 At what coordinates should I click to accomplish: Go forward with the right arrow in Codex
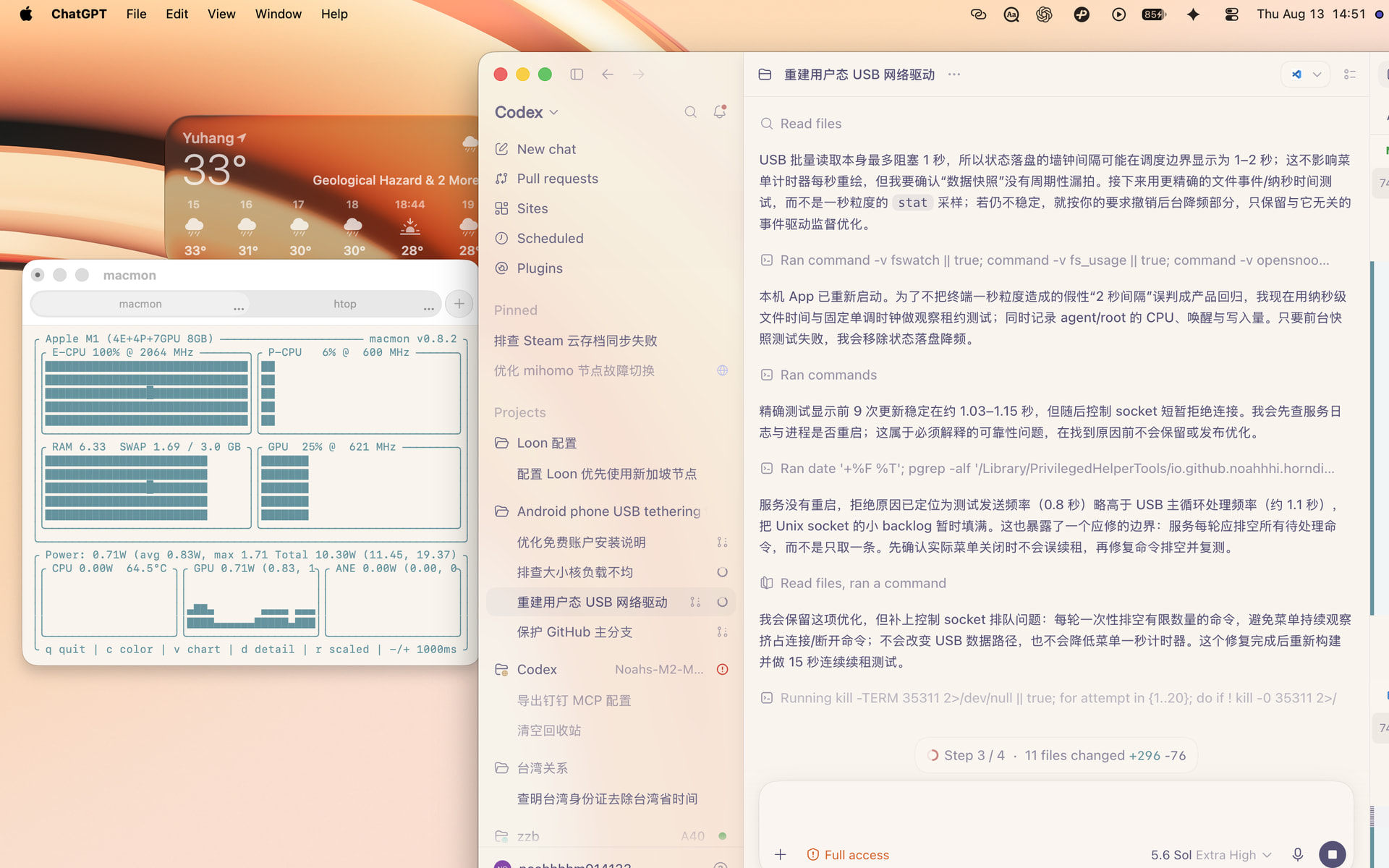point(638,75)
